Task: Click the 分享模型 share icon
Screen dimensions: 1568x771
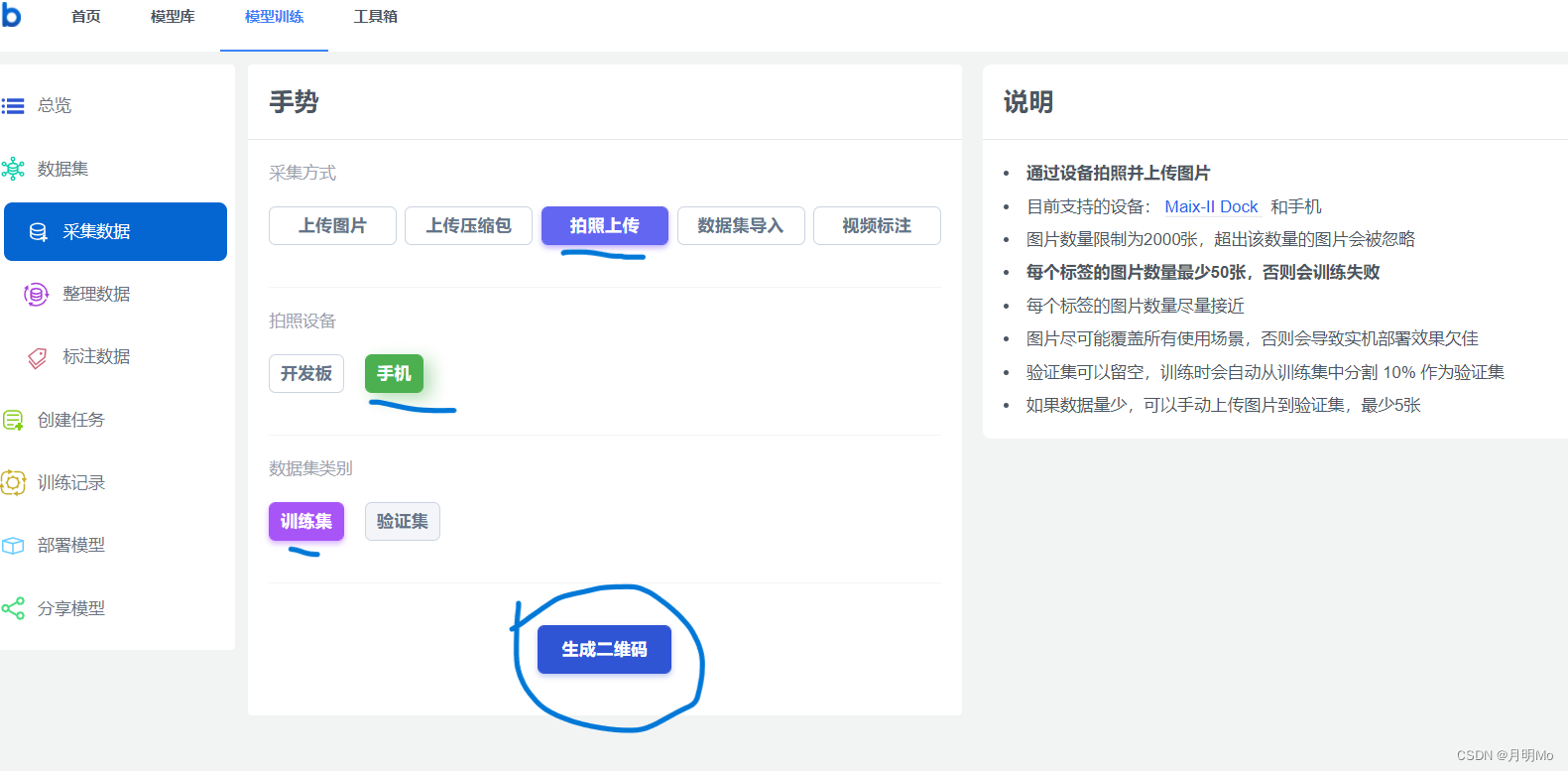Action: point(13,608)
